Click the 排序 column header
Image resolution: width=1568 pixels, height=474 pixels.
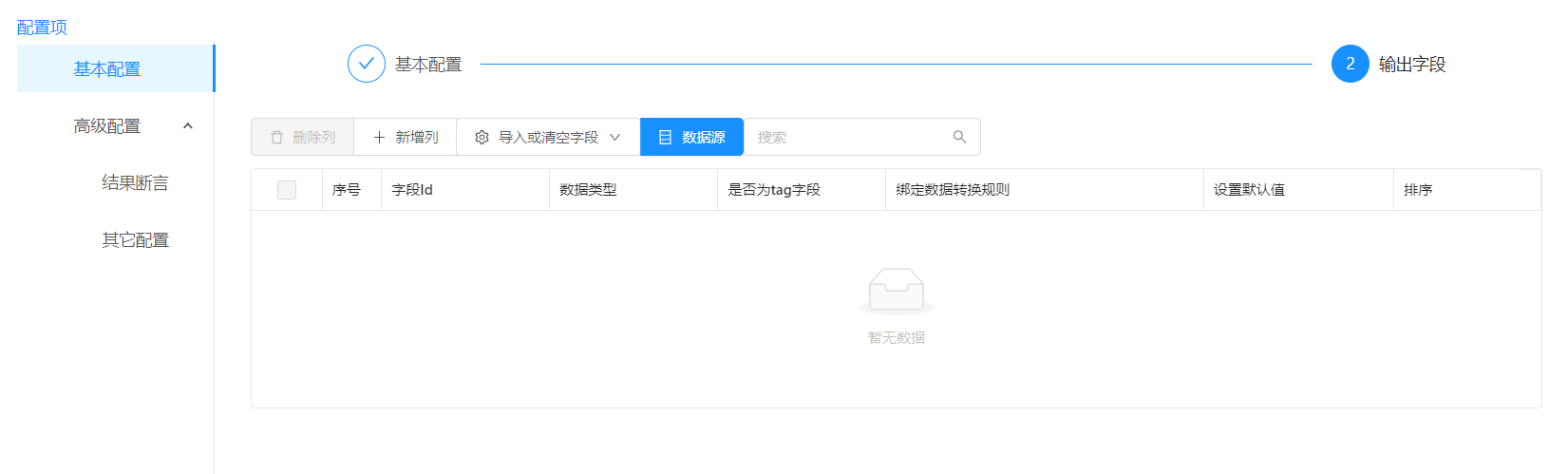(1418, 190)
